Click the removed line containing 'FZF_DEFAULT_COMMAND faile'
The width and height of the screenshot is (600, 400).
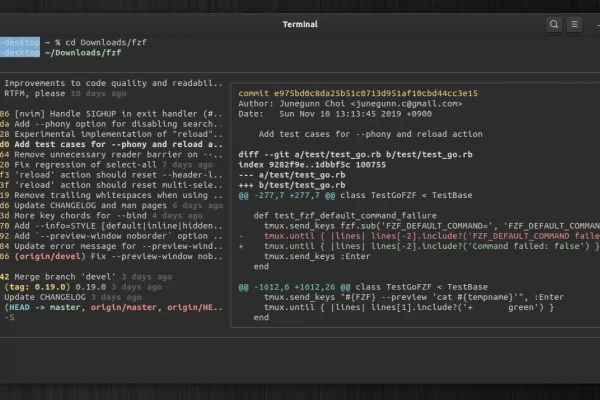(419, 236)
